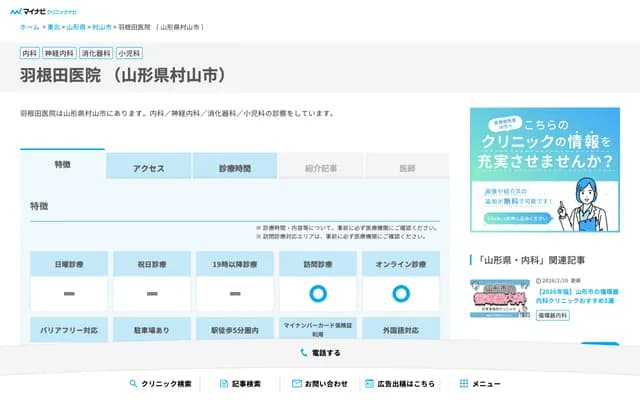Screen dimensions: 640x400
Task: Click the オンライン診療 circle indicator
Action: (400, 294)
